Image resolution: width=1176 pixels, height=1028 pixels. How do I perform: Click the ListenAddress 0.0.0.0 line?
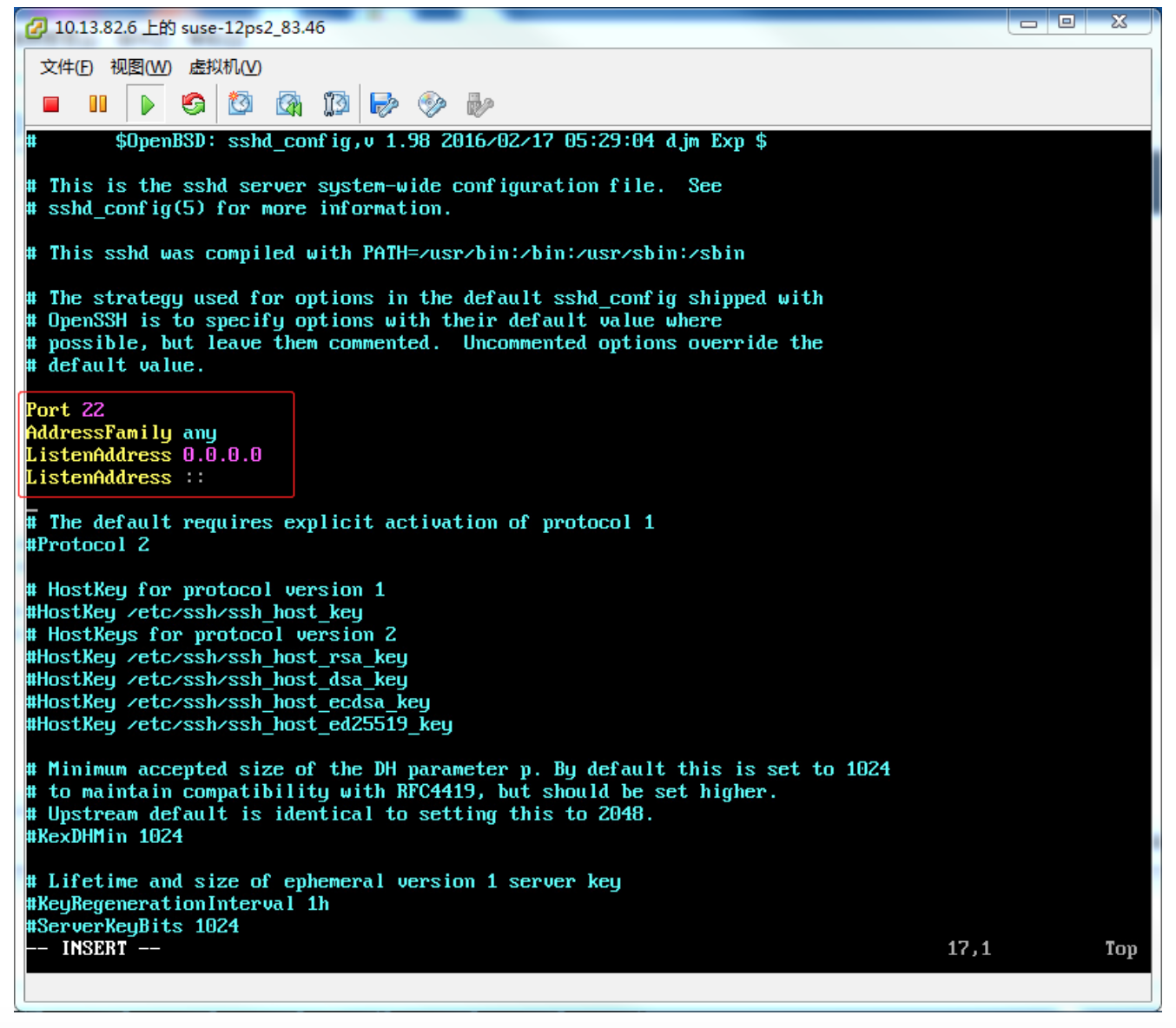[x=143, y=455]
